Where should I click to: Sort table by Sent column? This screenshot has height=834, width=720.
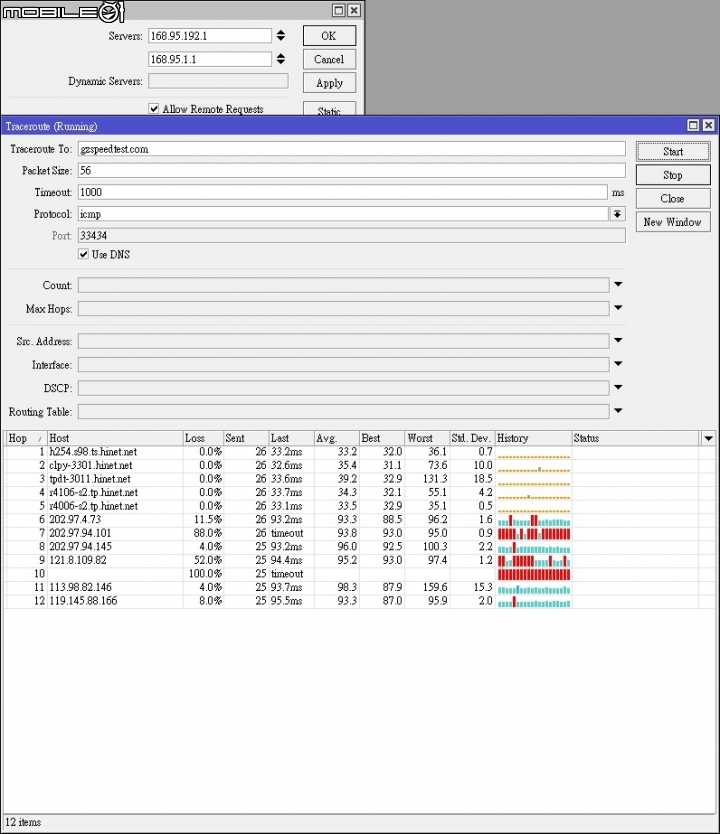(246, 438)
